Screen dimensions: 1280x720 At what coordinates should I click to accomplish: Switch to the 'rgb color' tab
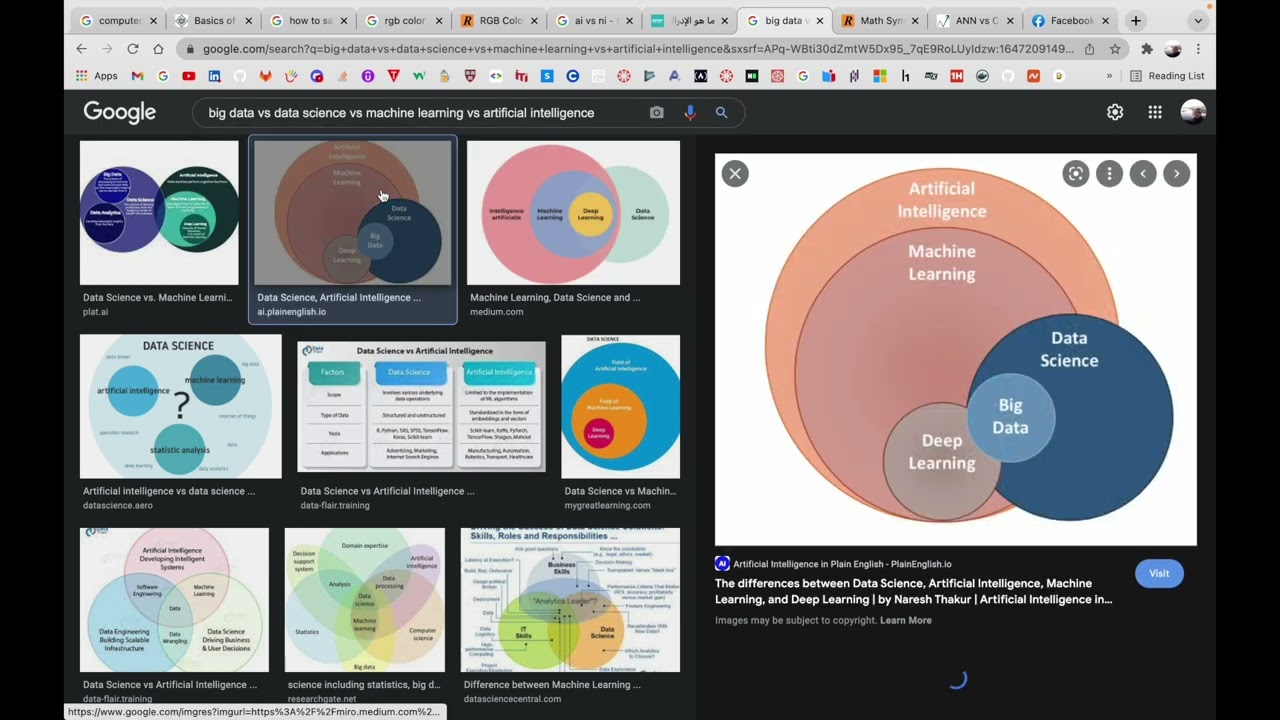point(404,20)
